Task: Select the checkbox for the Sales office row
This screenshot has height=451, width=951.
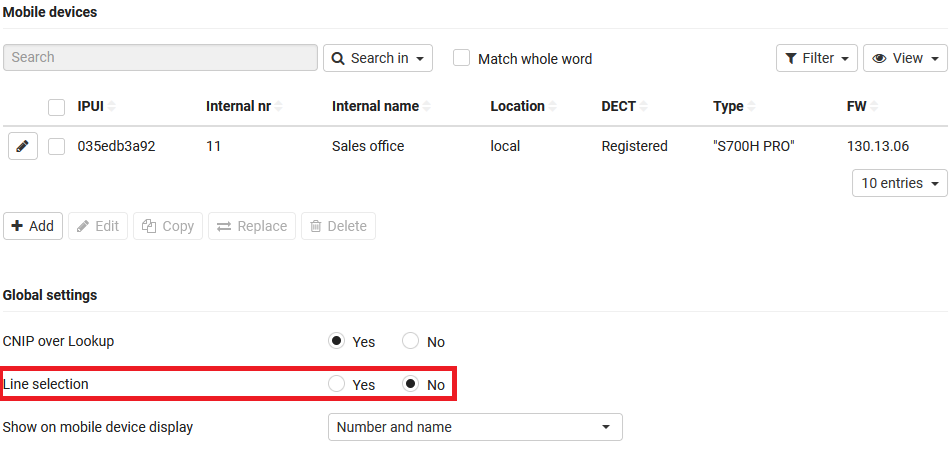Action: 57,146
